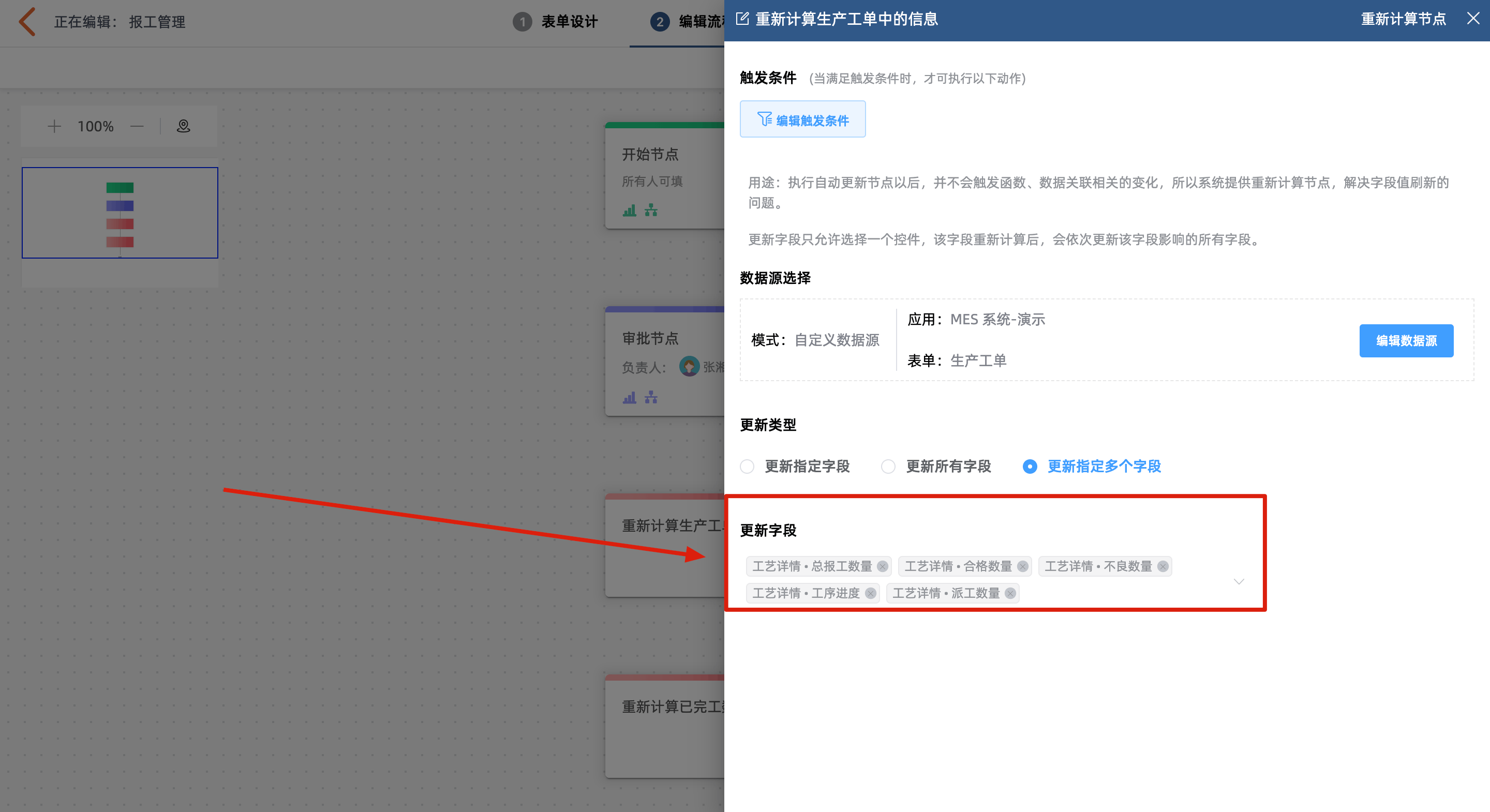This screenshot has width=1490, height=812.
Task: Remove 工艺详情·合格数量 tag
Action: [1023, 566]
